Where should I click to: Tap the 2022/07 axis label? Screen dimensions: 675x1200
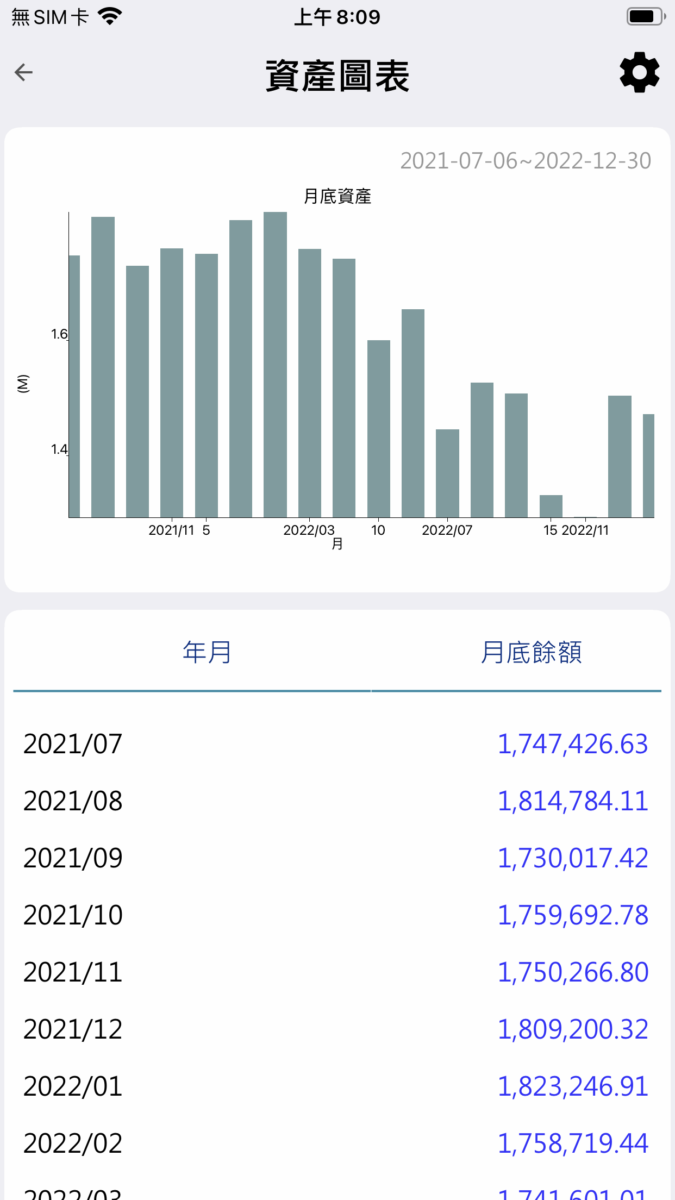pos(447,530)
